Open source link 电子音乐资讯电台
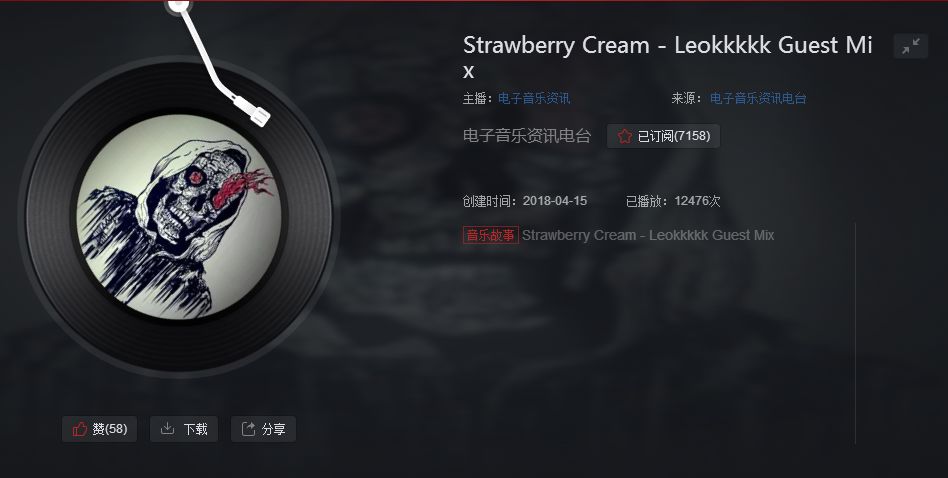This screenshot has height=478, width=948. tap(758, 99)
